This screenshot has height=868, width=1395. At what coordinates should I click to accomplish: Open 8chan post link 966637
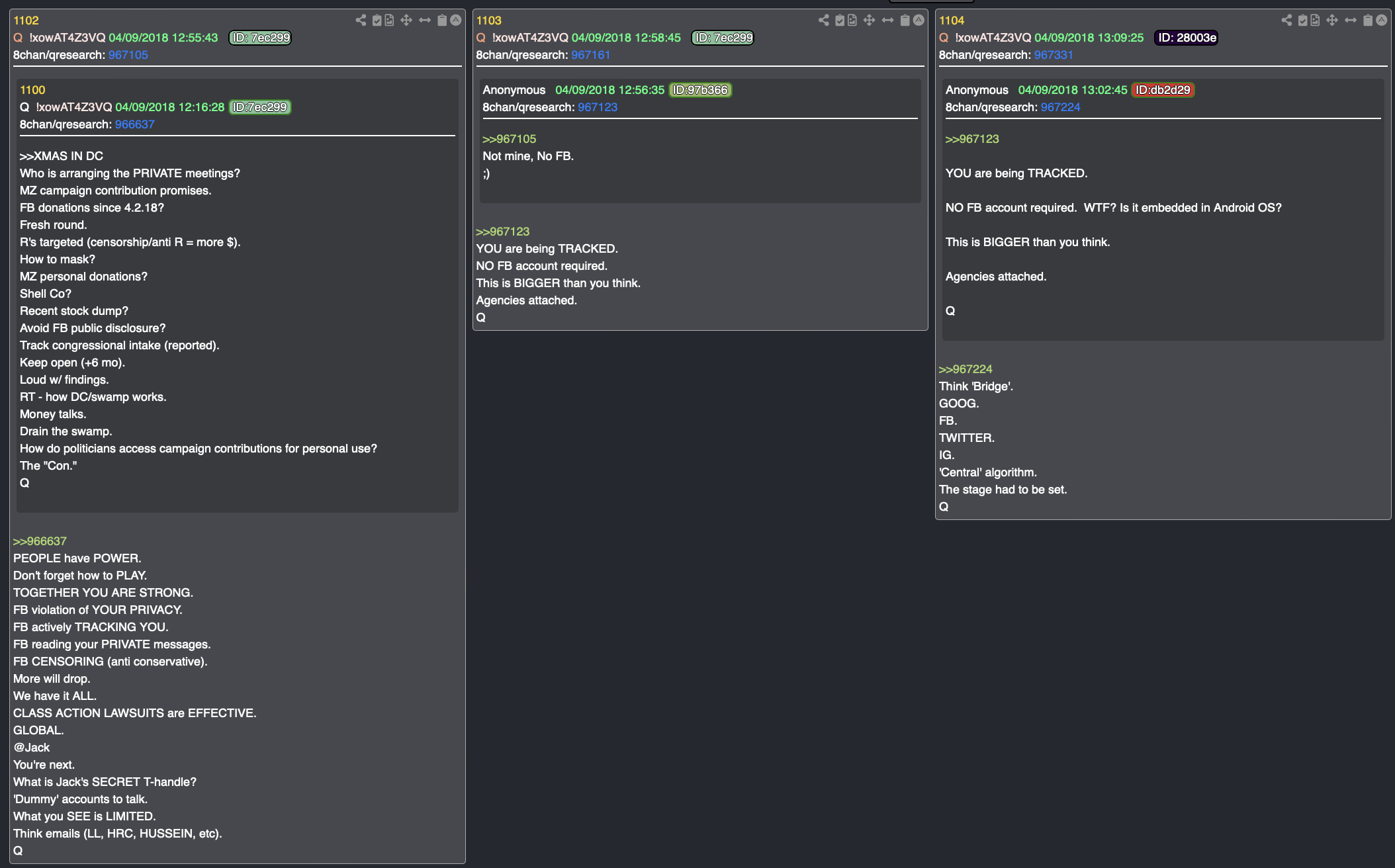135,124
